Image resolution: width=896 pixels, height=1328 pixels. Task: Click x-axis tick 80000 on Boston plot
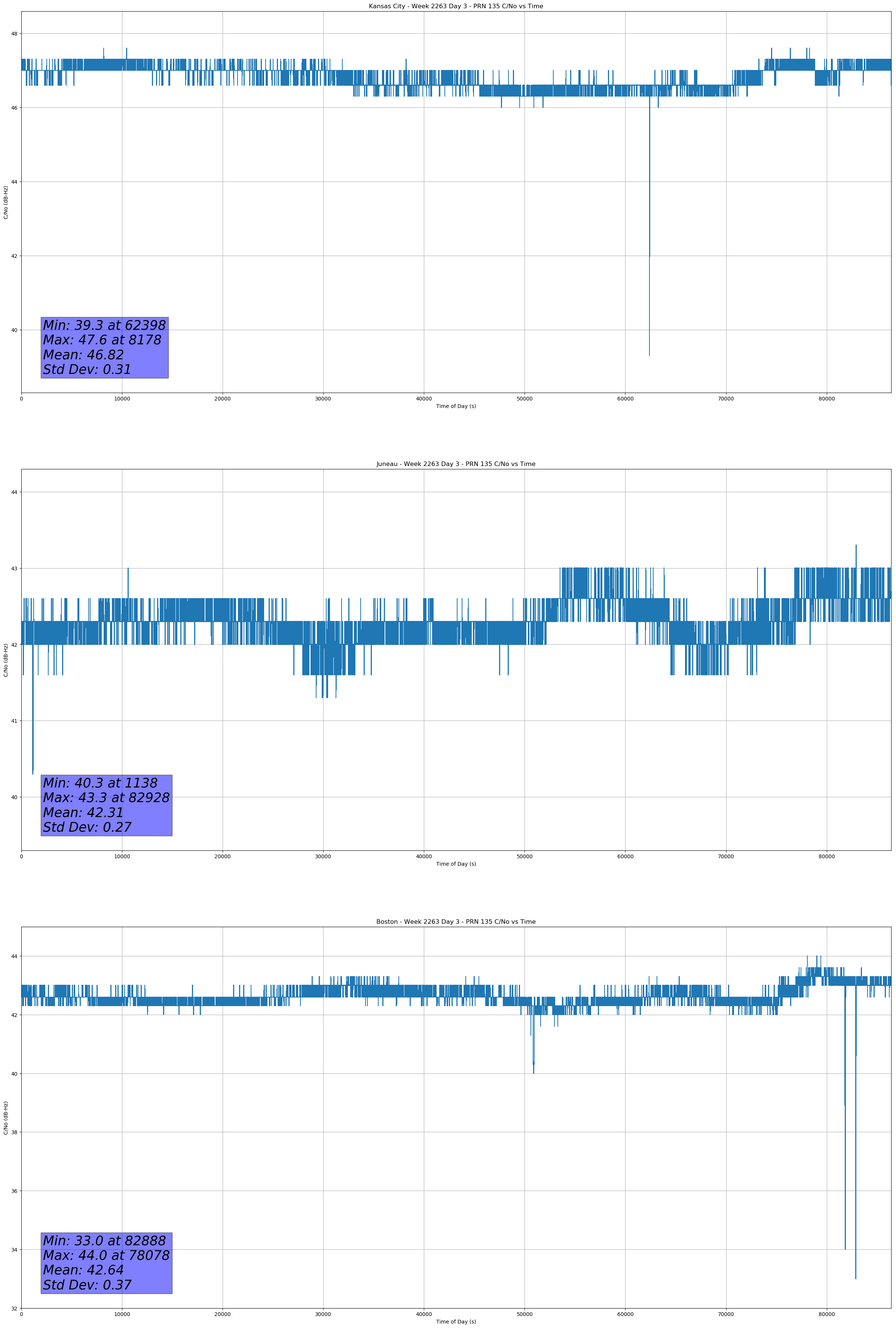click(826, 1314)
